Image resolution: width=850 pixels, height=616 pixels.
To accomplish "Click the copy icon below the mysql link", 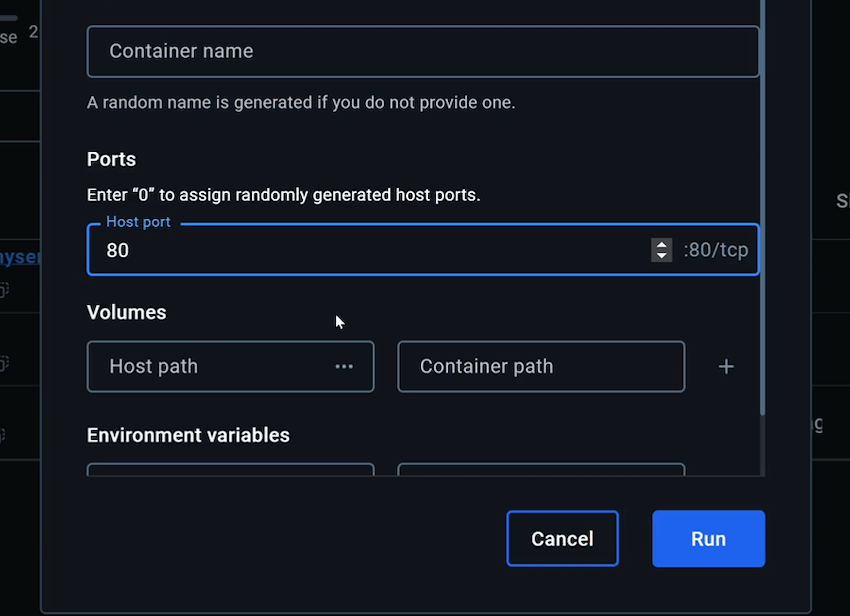I will click(3, 290).
